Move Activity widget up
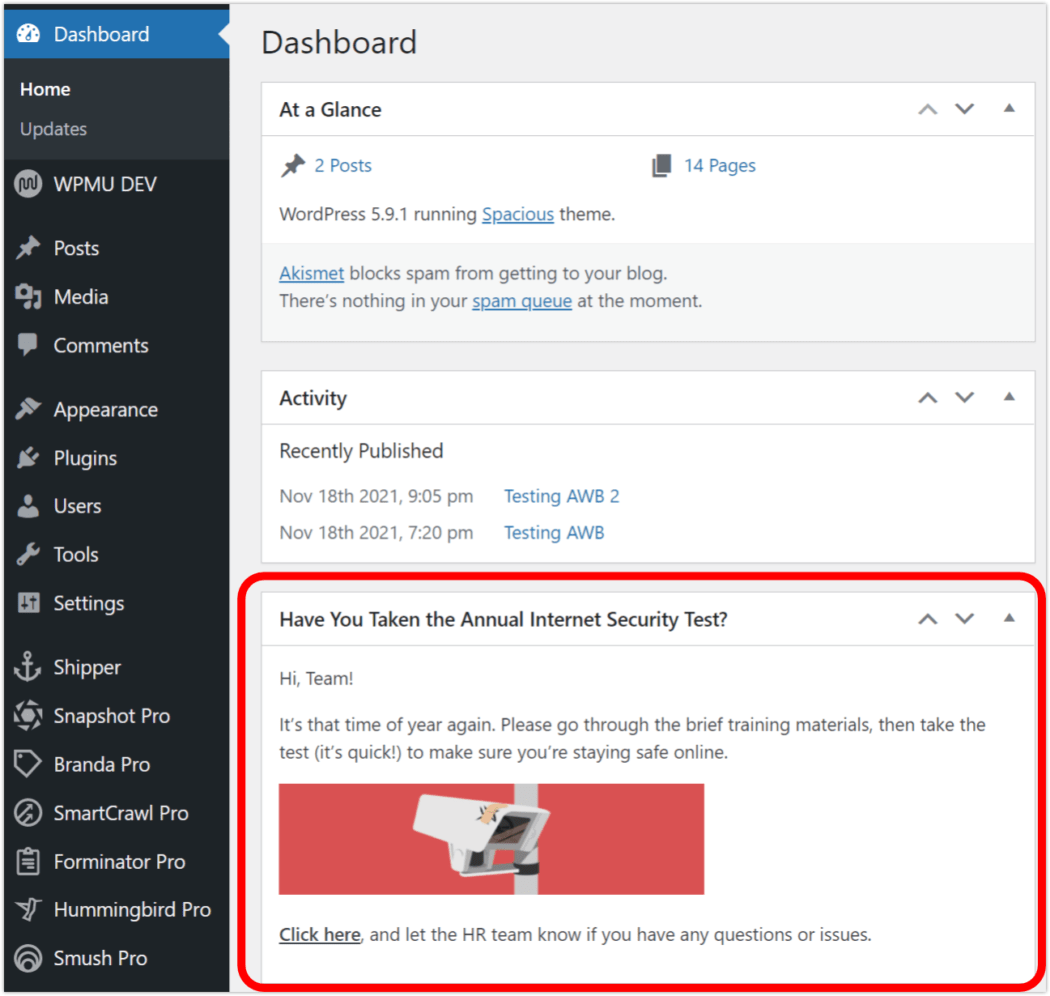Viewport: 1050px width, 996px height. pyautogui.click(x=927, y=398)
